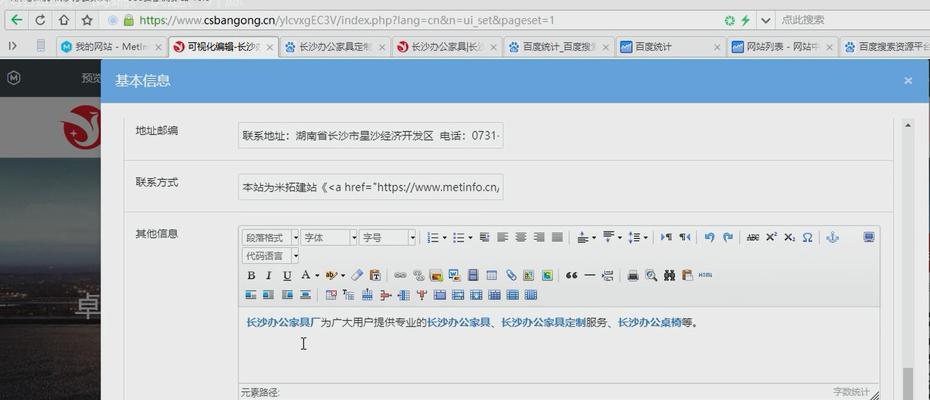Viewport: 930px width, 400px height.
Task: Justify text in editor toolbar
Action: pyautogui.click(x=557, y=237)
